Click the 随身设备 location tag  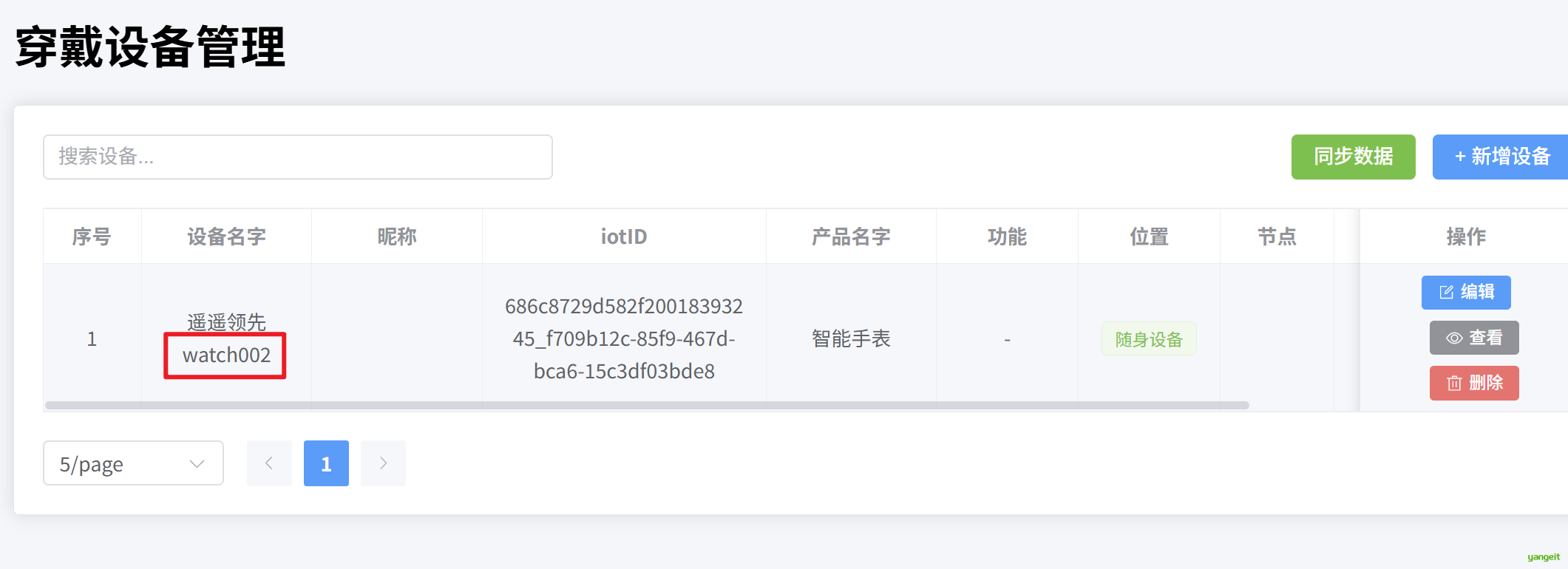point(1149,339)
